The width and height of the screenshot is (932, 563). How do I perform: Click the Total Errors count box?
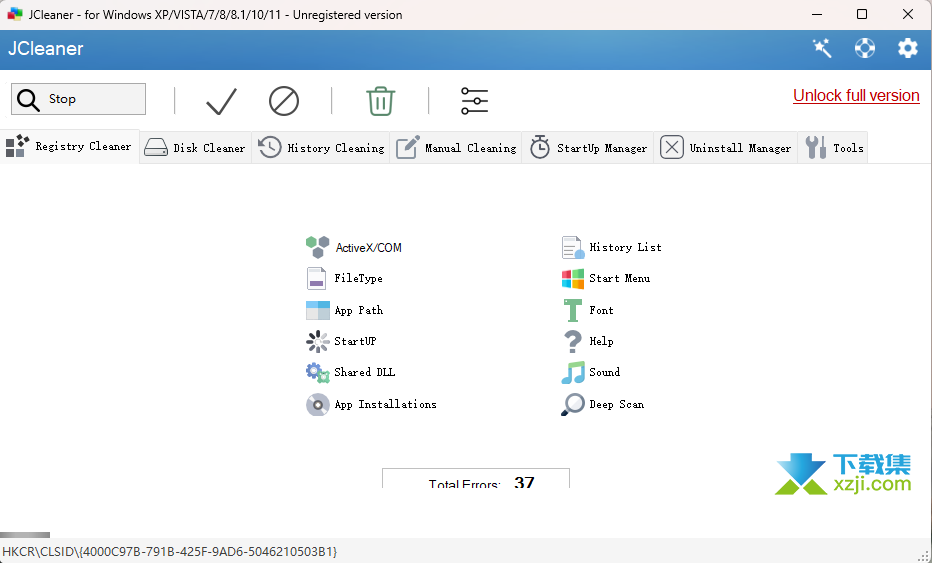point(476,479)
